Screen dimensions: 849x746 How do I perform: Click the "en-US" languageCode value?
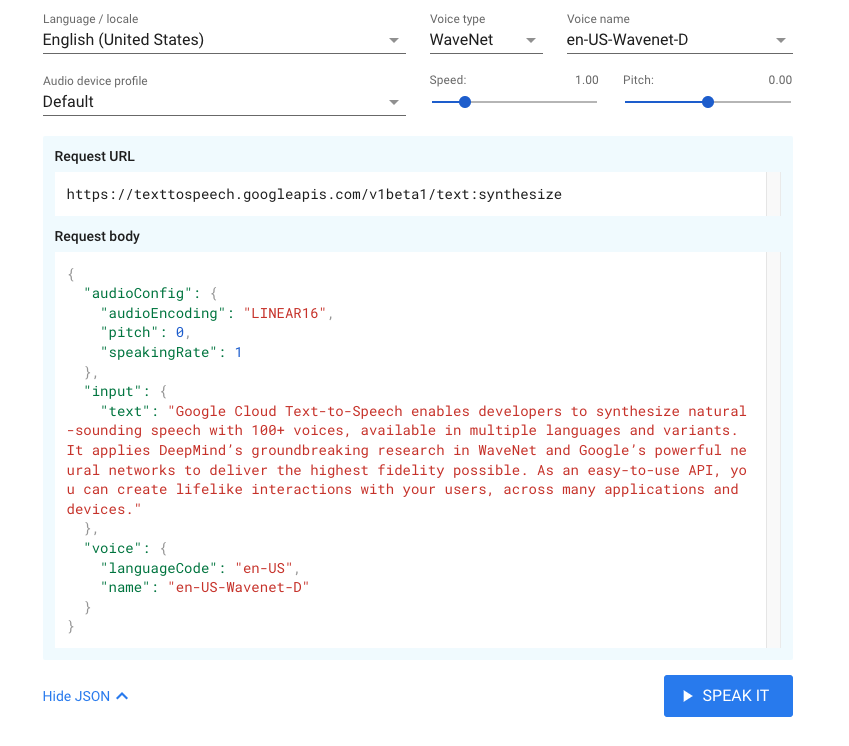point(264,568)
